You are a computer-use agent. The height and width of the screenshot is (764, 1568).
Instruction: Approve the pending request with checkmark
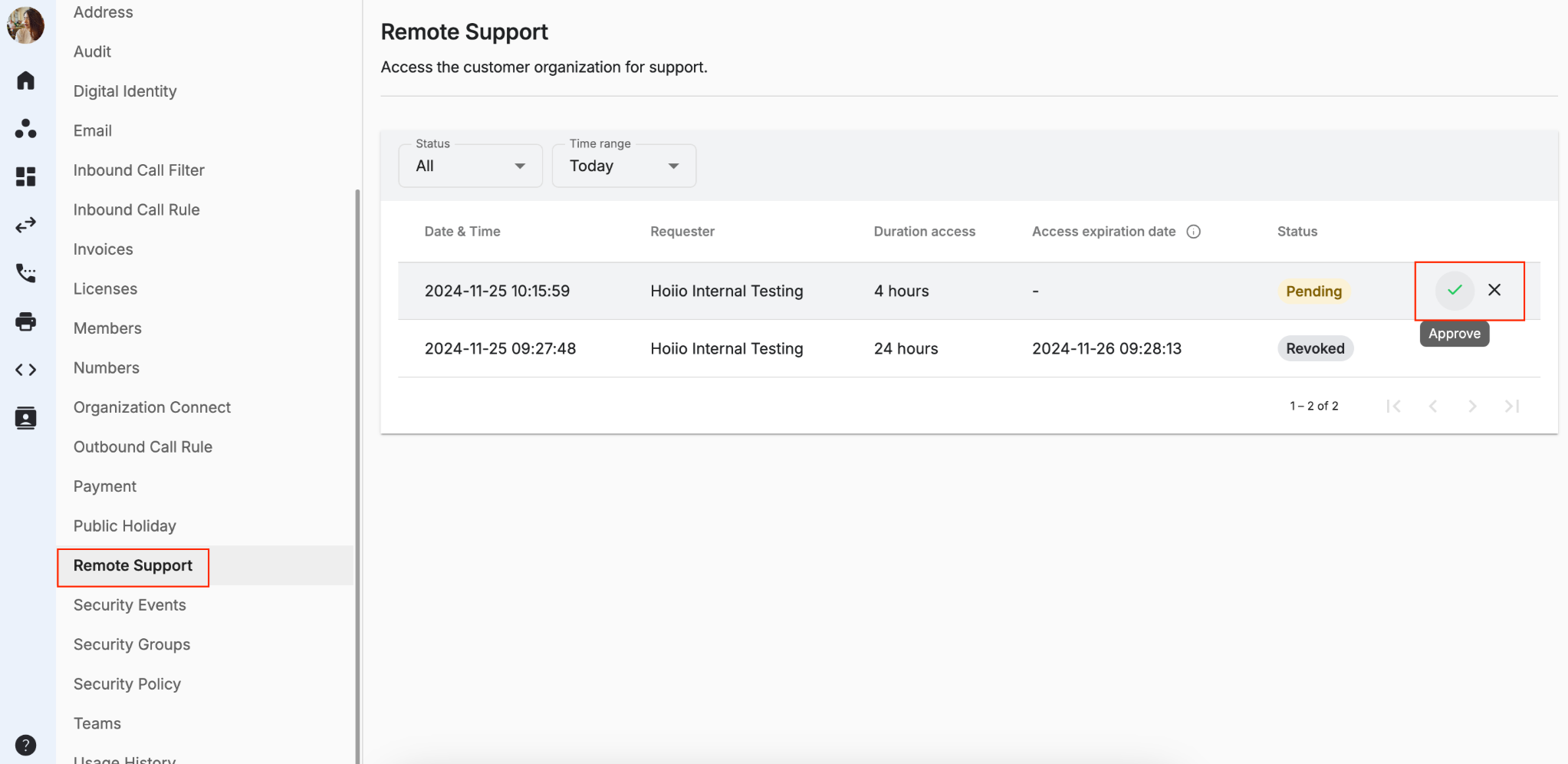(x=1455, y=290)
